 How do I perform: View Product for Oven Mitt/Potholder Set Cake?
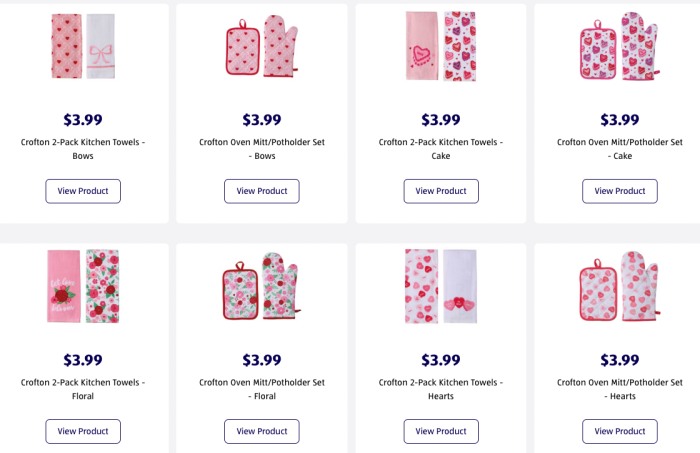[x=620, y=191]
